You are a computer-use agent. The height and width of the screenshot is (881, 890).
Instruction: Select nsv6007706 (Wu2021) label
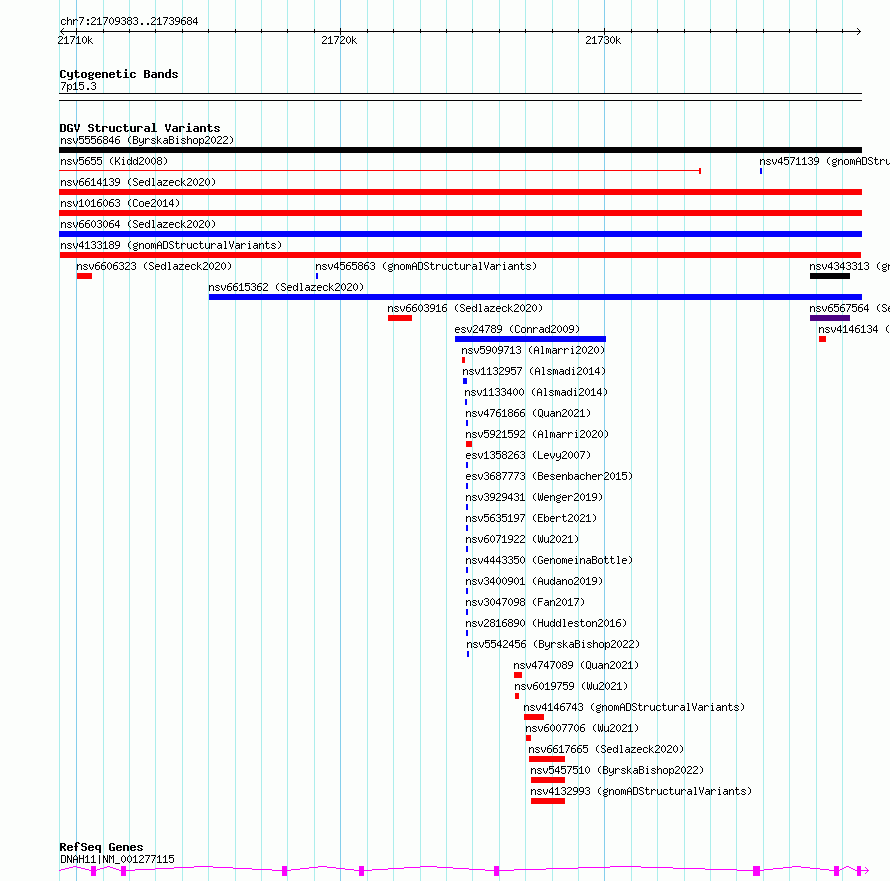pos(582,728)
